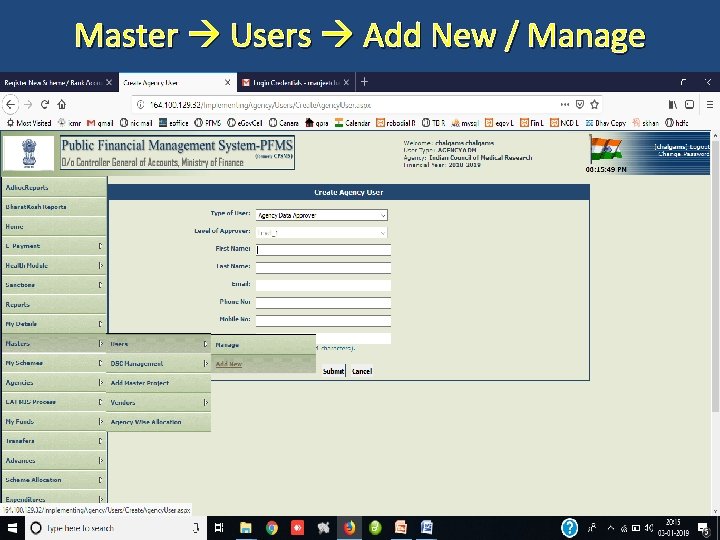The image size is (720, 540).
Task: Click the Logout link in header
Action: coord(699,147)
